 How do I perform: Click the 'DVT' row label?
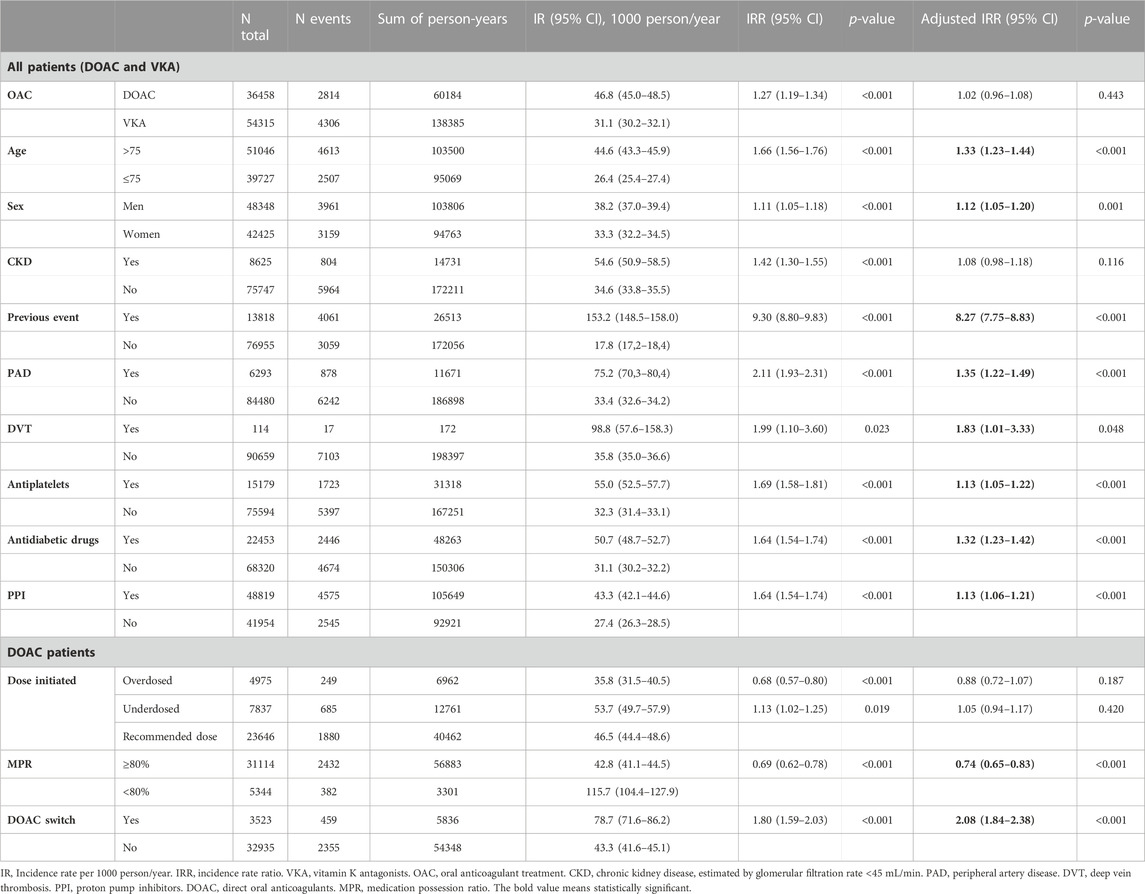[20, 428]
